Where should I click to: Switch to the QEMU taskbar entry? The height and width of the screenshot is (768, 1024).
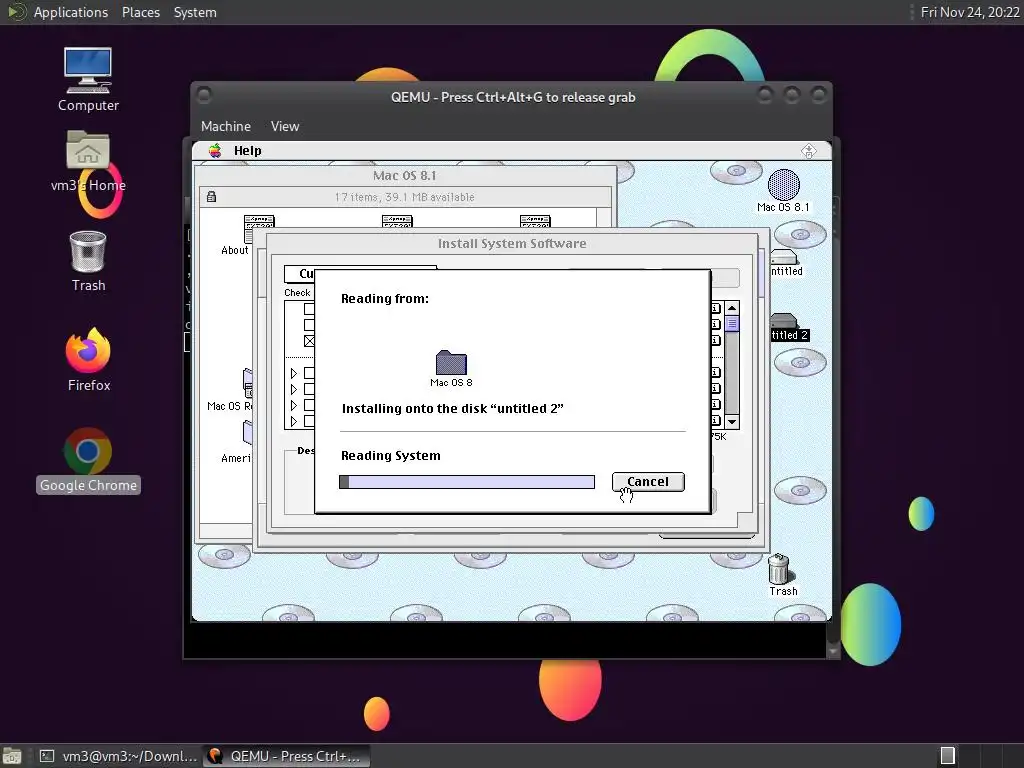coord(286,756)
